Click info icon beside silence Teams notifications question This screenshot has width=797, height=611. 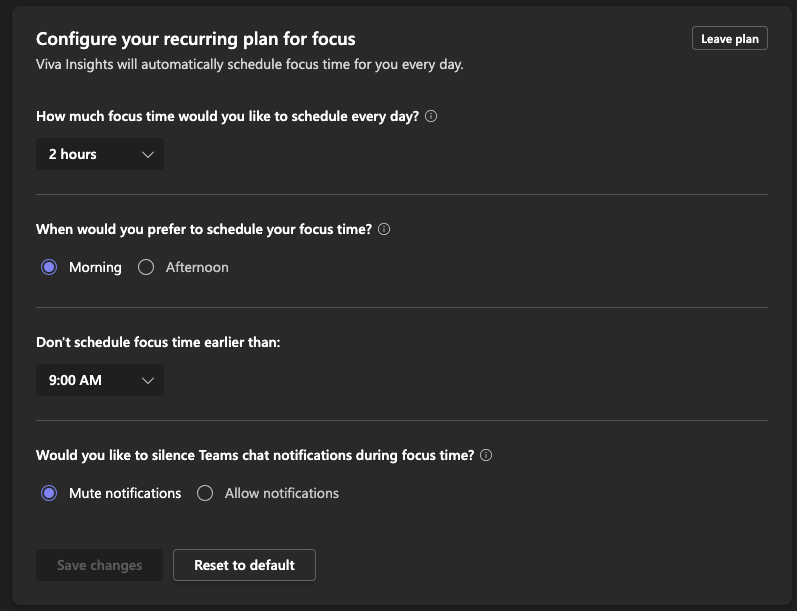pyautogui.click(x=486, y=455)
